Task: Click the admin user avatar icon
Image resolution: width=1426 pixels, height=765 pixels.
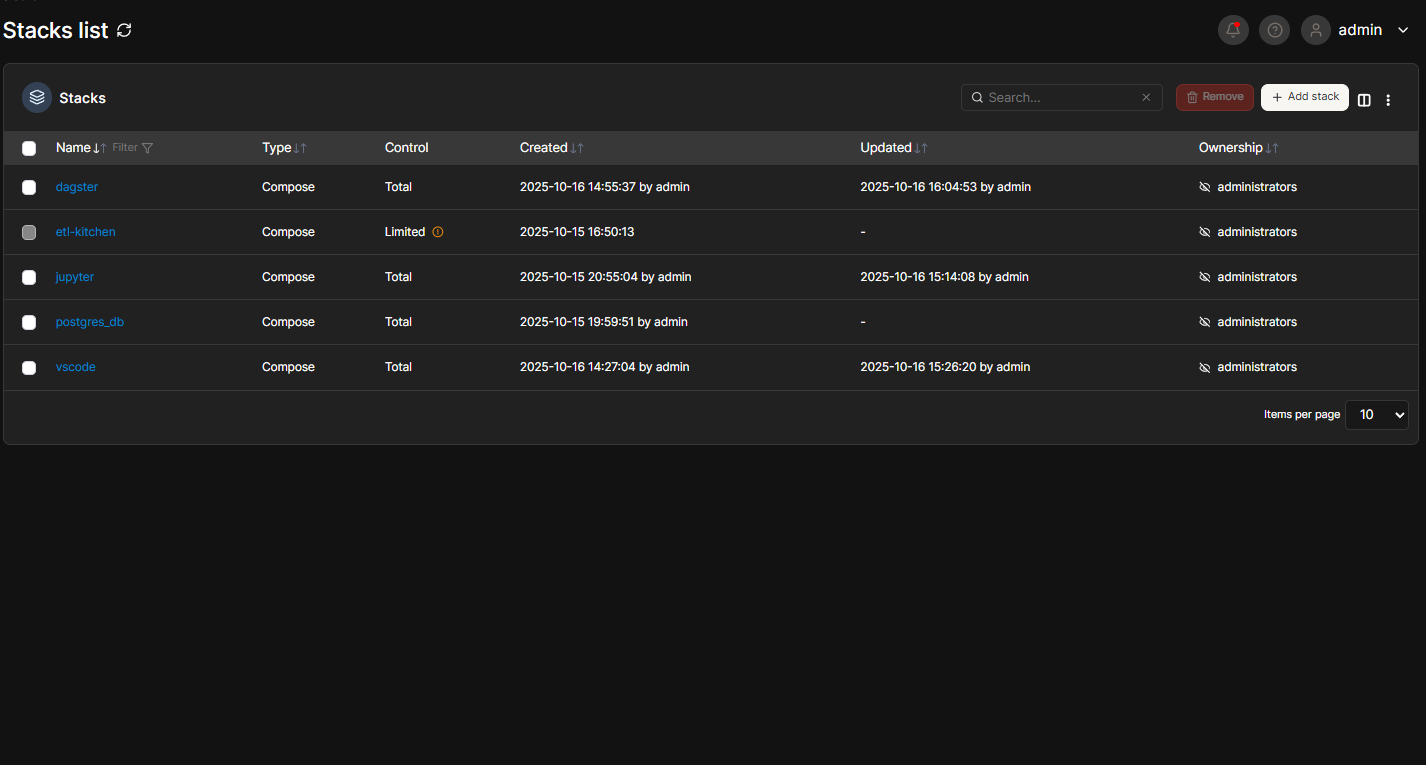Action: [x=1316, y=30]
